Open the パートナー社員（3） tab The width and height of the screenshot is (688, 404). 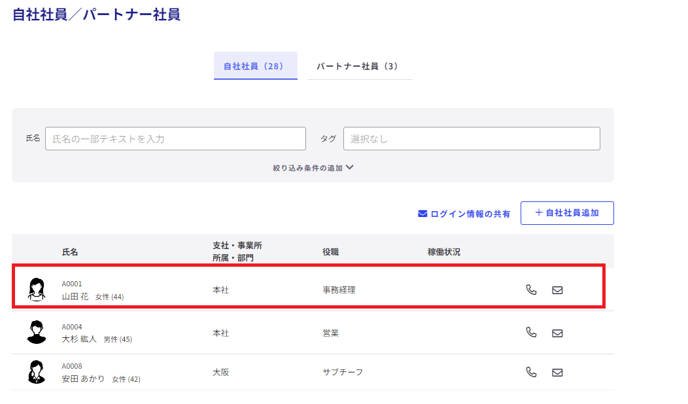pos(358,66)
